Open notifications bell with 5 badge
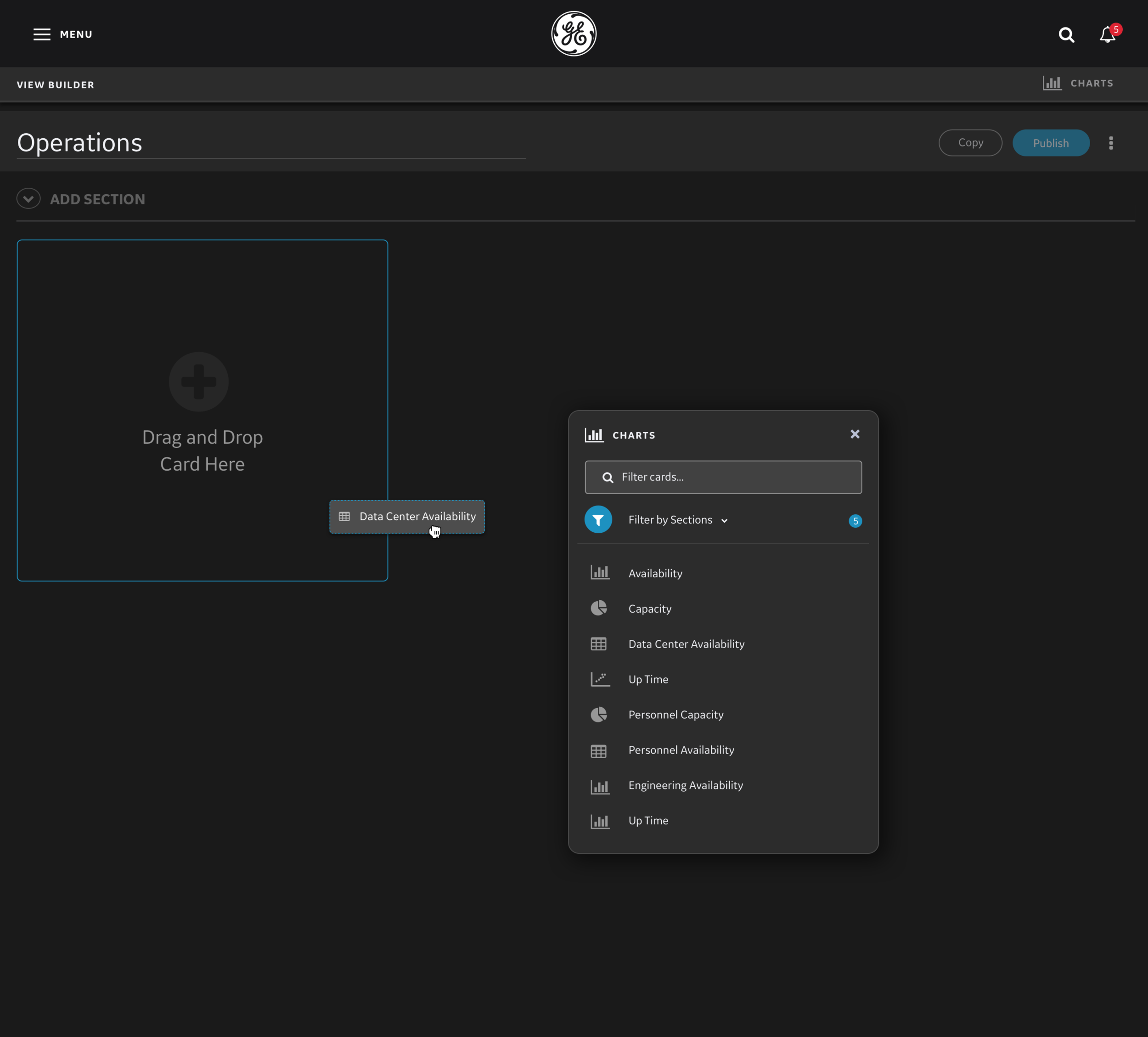 click(1108, 35)
